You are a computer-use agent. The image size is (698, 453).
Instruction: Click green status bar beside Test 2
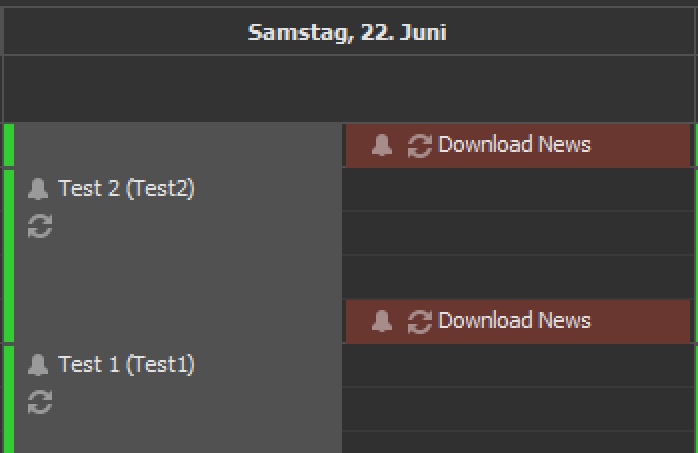(9, 256)
